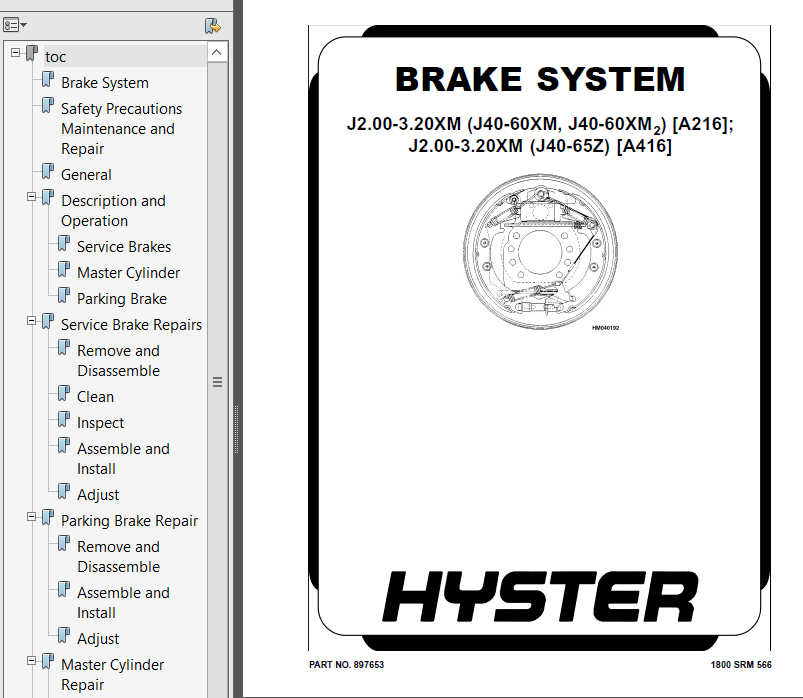This screenshot has height=698, width=803.
Task: Click the bookmark icon beside Parking Brake Repair
Action: point(48,517)
